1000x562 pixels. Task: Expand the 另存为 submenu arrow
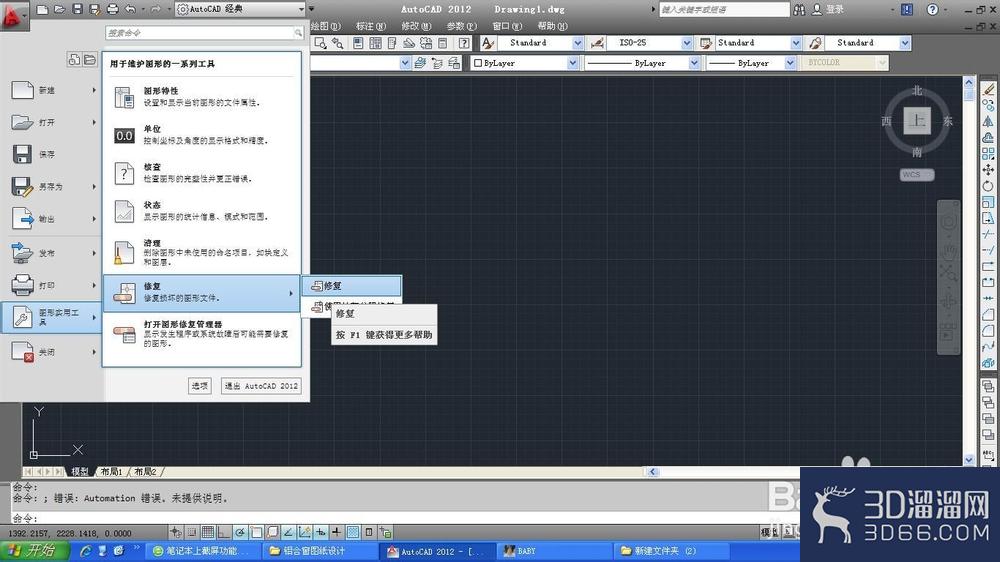94,186
